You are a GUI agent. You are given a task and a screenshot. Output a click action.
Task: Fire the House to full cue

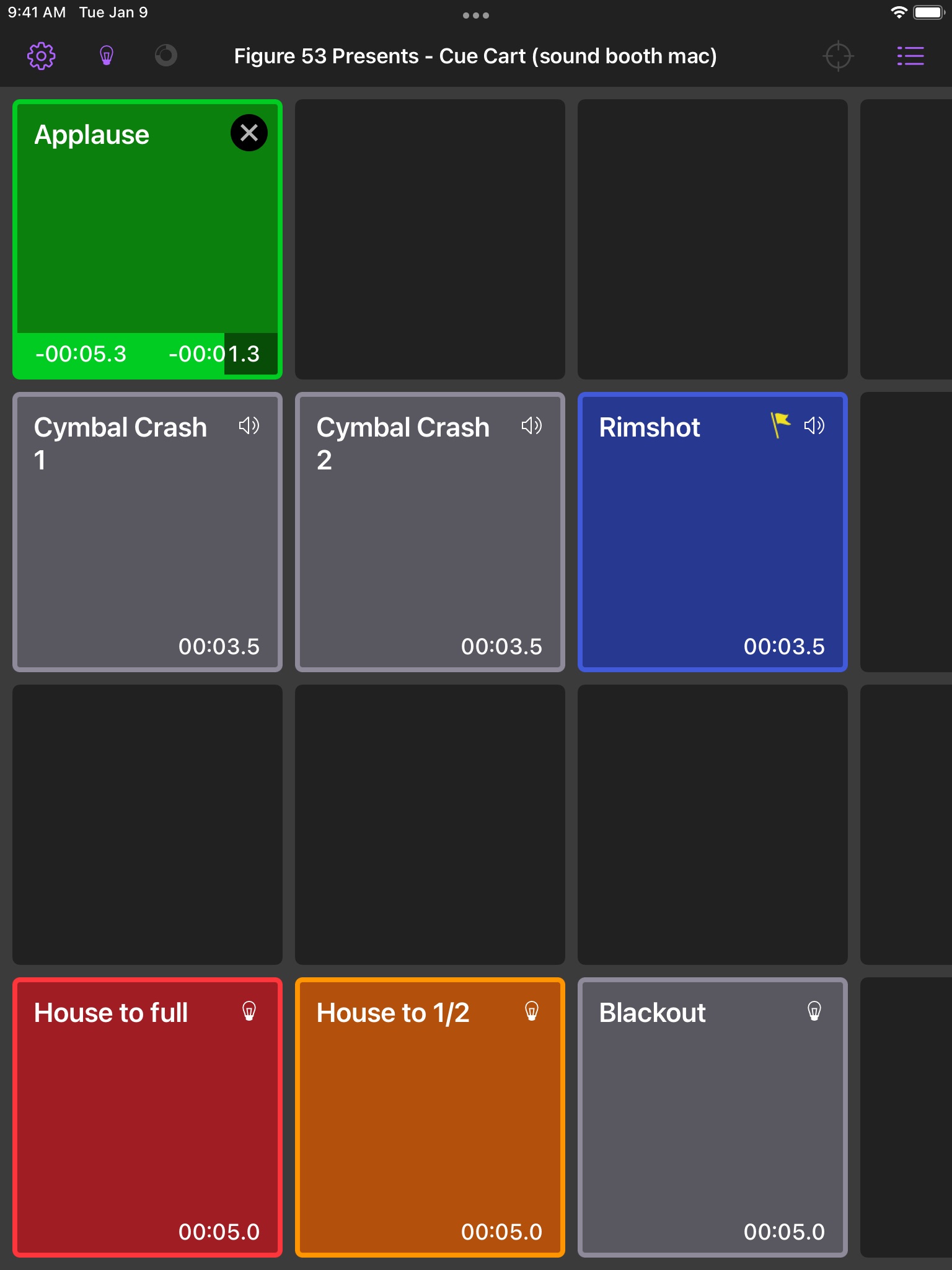pyautogui.click(x=148, y=1117)
